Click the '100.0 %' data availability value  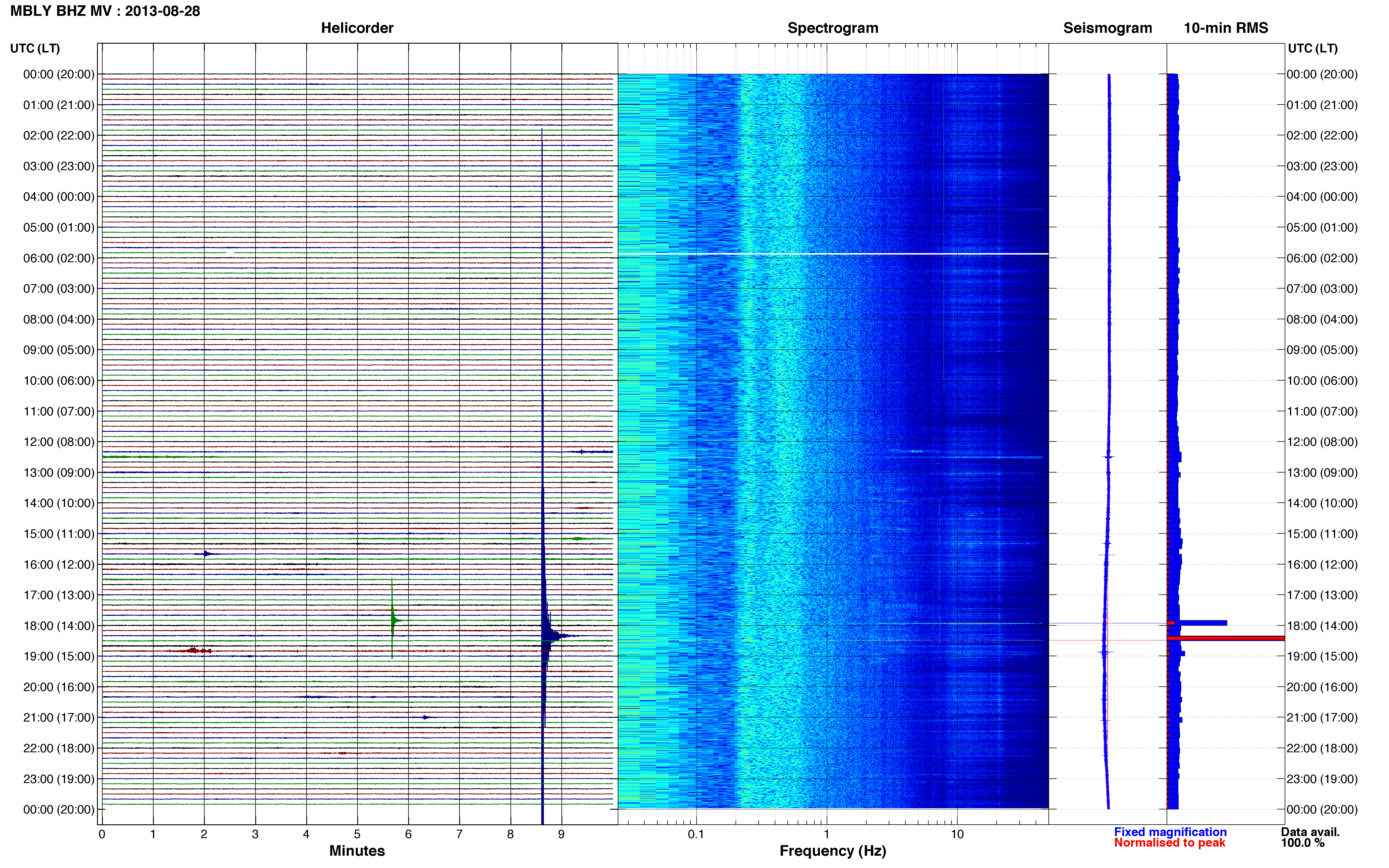pyautogui.click(x=1302, y=843)
